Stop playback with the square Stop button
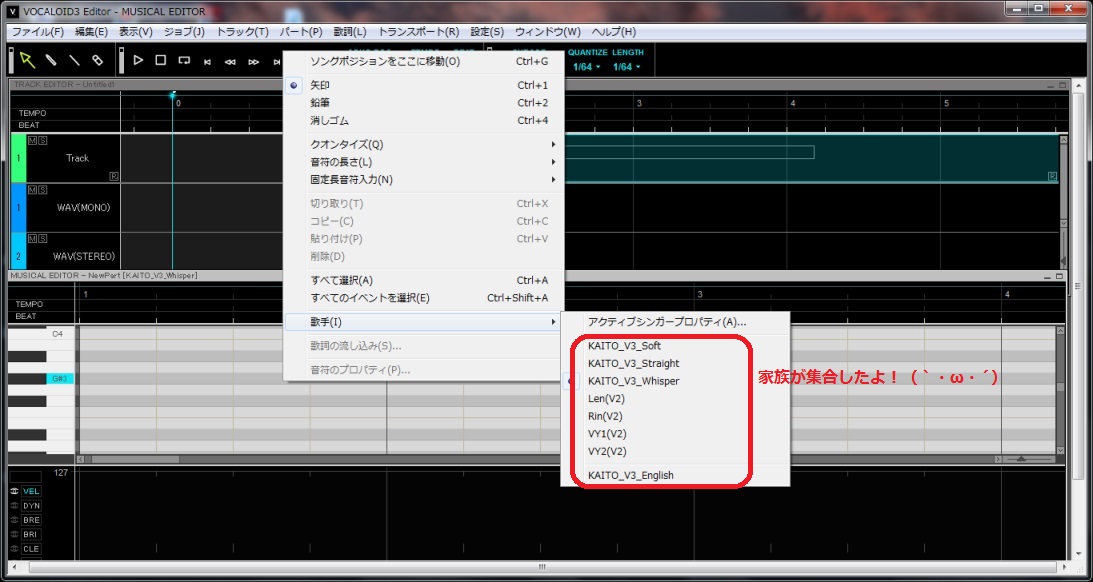This screenshot has height=582, width=1093. [160, 60]
